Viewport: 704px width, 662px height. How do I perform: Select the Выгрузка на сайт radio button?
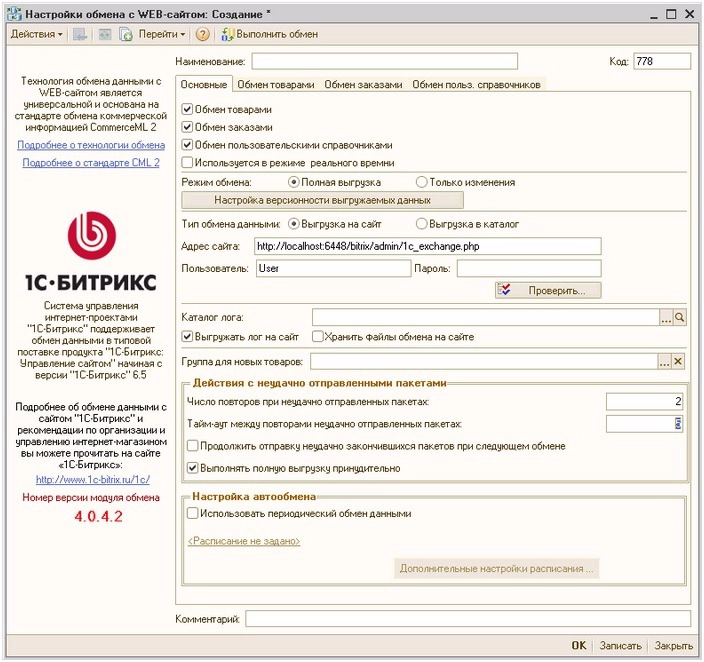click(294, 224)
